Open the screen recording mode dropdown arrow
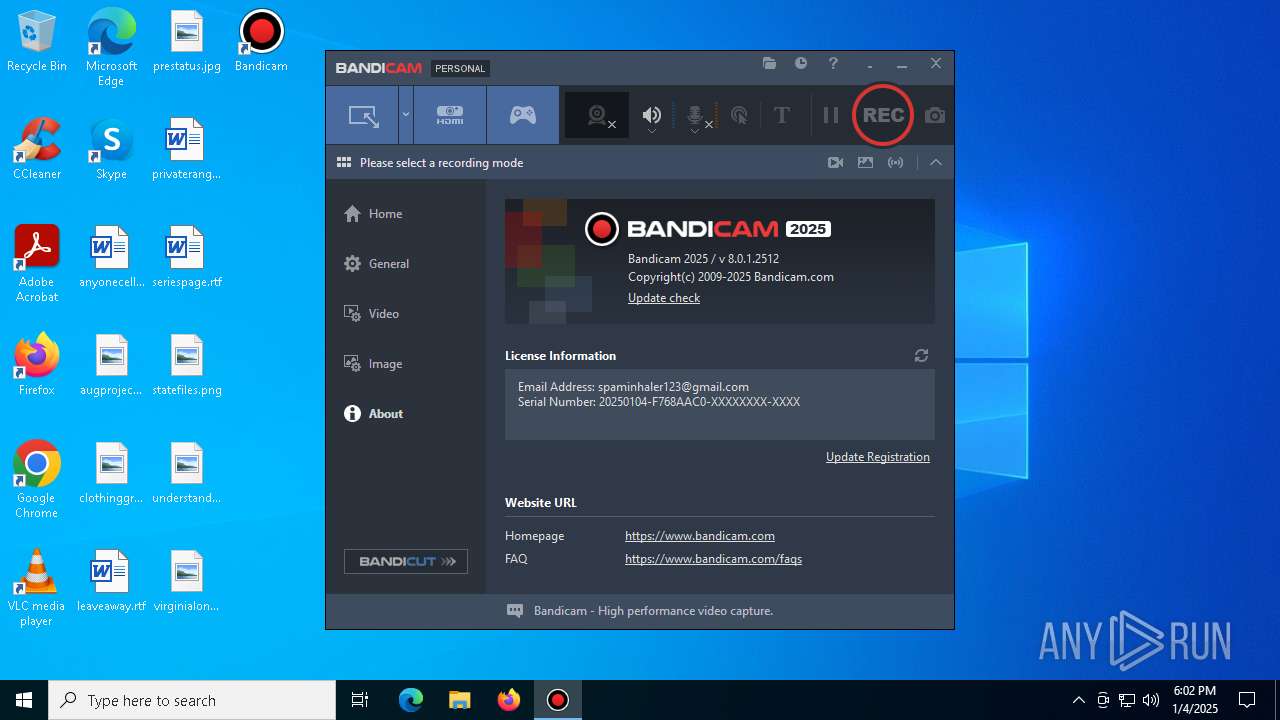 coord(406,115)
